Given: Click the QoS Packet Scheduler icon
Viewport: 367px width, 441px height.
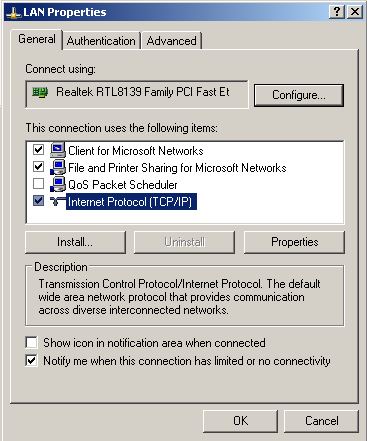Looking at the screenshot, I should (x=58, y=184).
